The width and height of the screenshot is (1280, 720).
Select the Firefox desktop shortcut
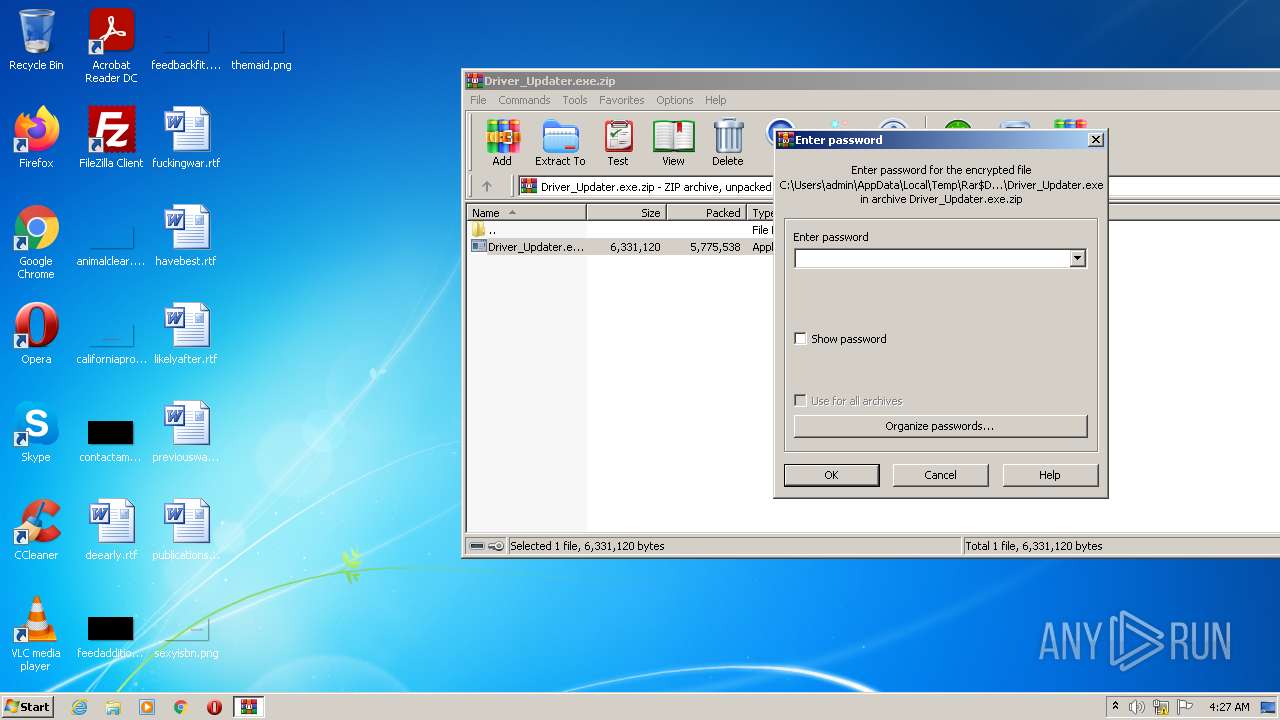36,137
